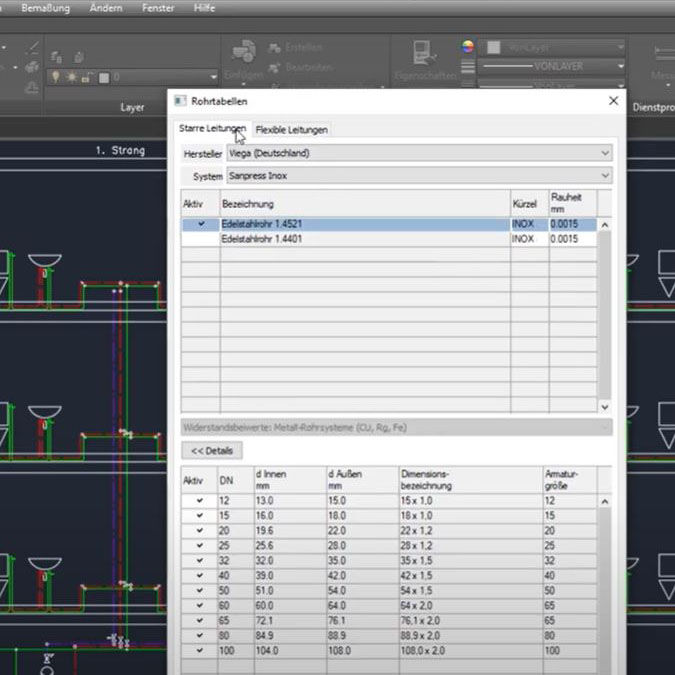Image resolution: width=675 pixels, height=675 pixels.
Task: Click the Erstellen block icon
Action: 274,48
